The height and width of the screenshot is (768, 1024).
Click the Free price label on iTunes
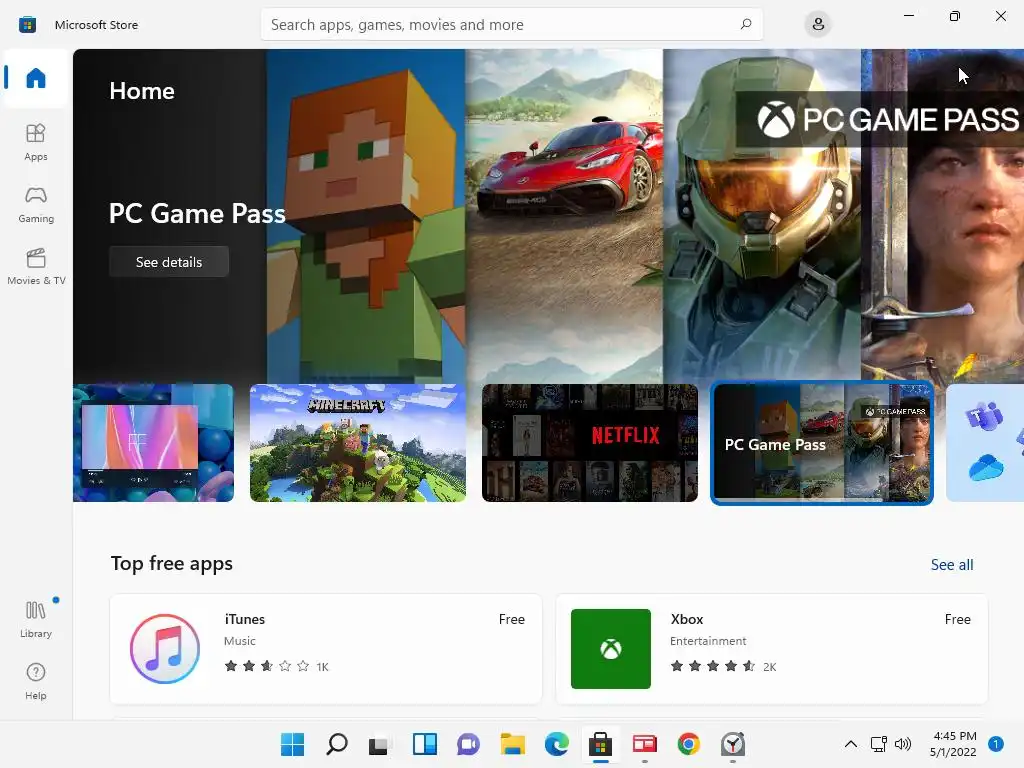click(x=511, y=619)
